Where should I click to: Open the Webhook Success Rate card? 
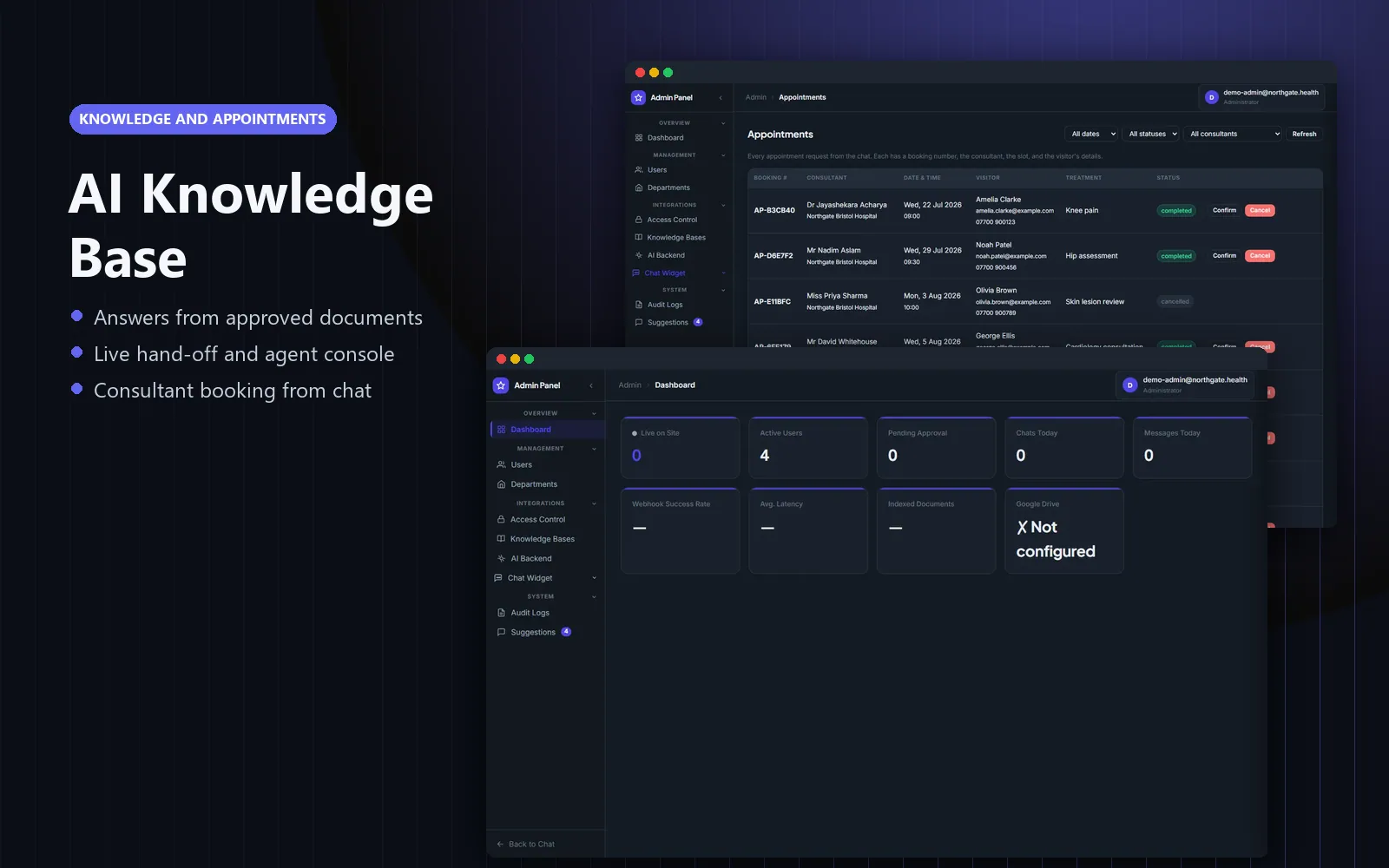pyautogui.click(x=680, y=530)
